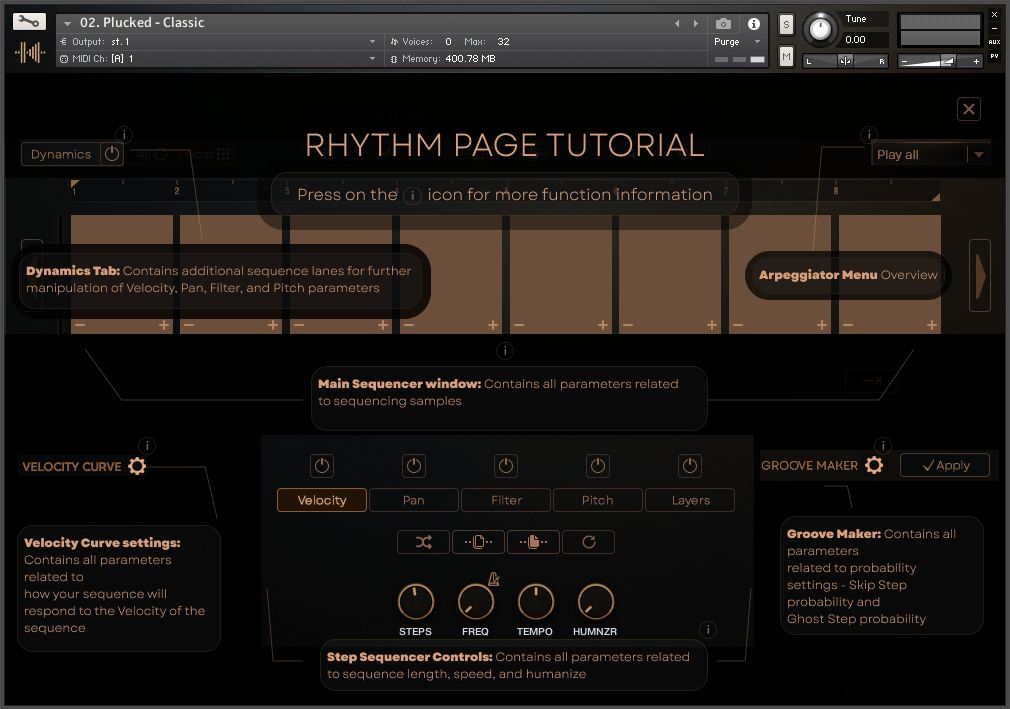This screenshot has width=1010, height=709.
Task: Click the randomize shuffle sequence icon
Action: coord(423,542)
